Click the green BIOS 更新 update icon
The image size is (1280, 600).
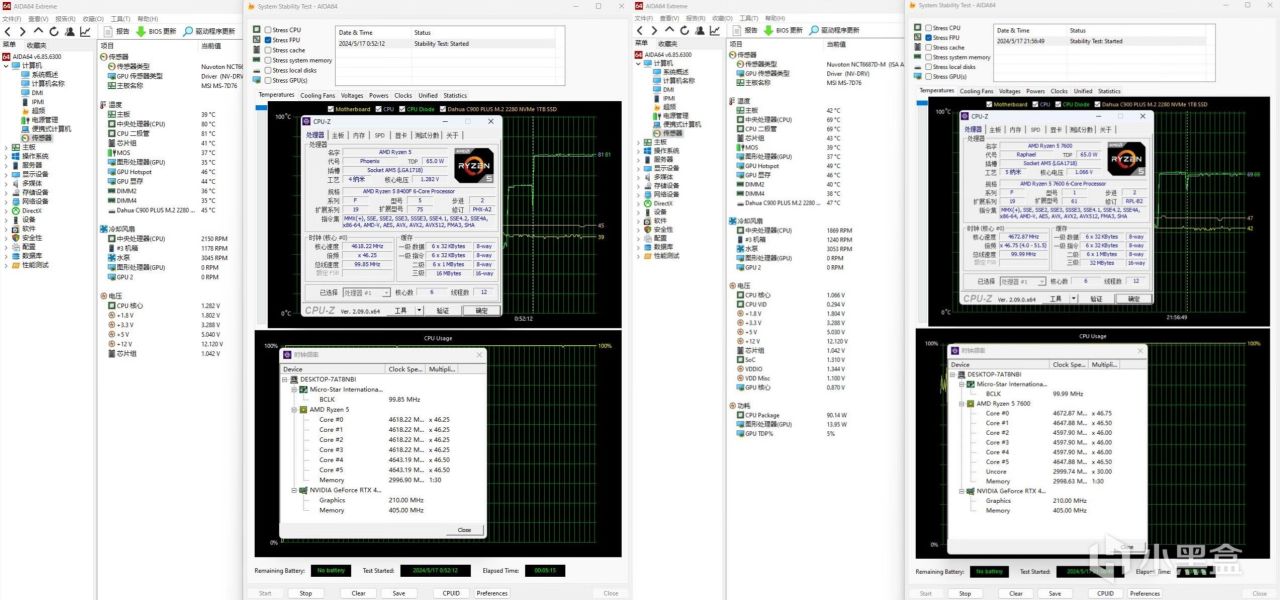(141, 31)
